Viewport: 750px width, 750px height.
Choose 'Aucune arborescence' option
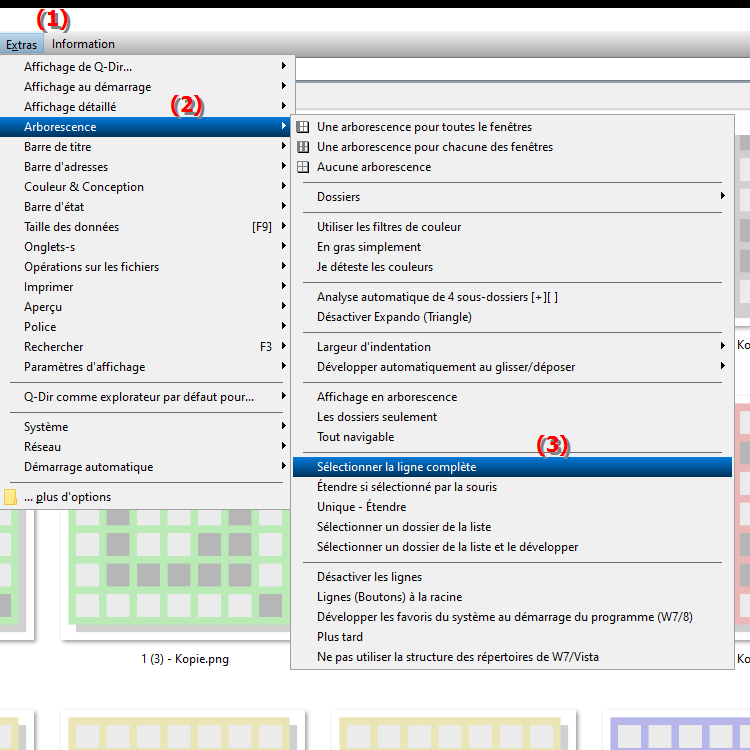pos(512,167)
